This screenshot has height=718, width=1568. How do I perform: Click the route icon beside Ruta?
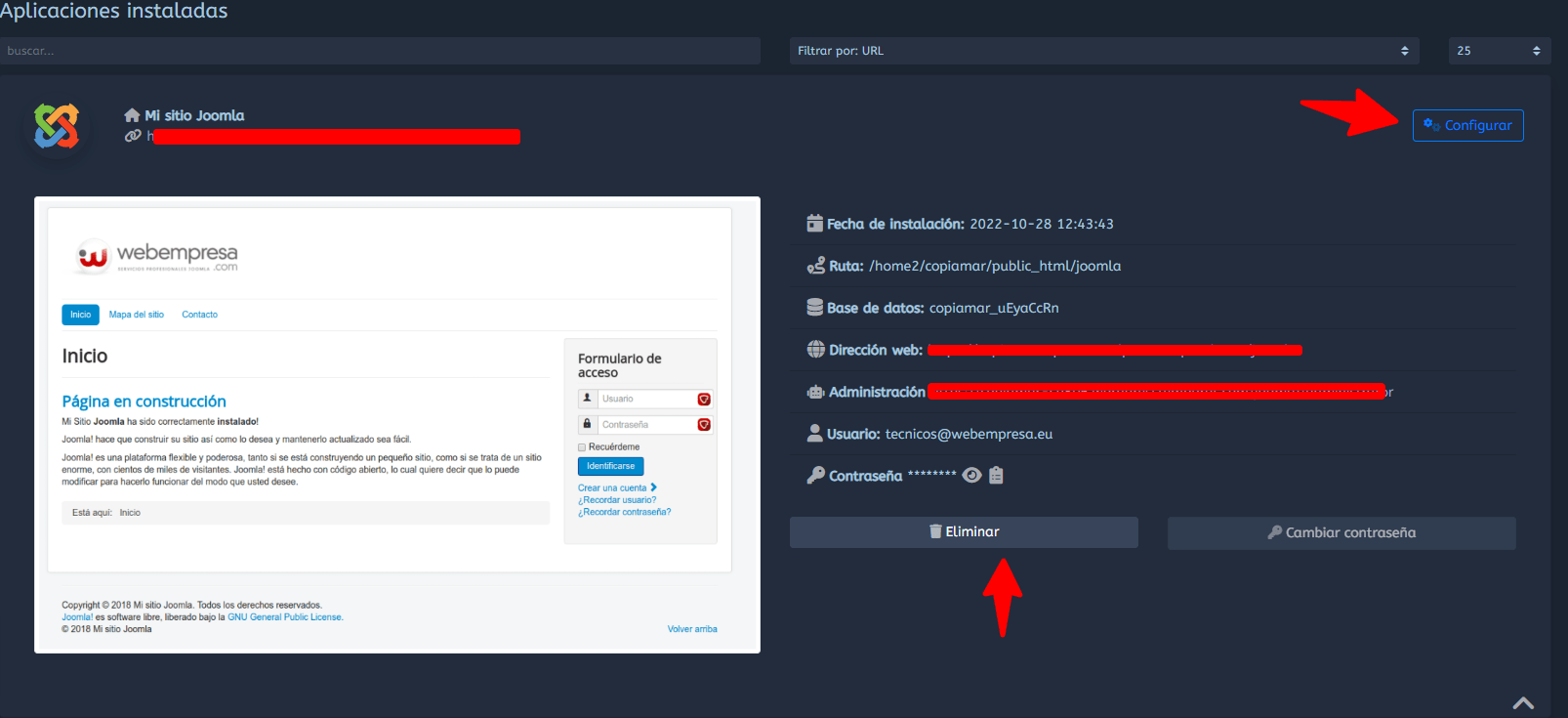click(x=815, y=266)
